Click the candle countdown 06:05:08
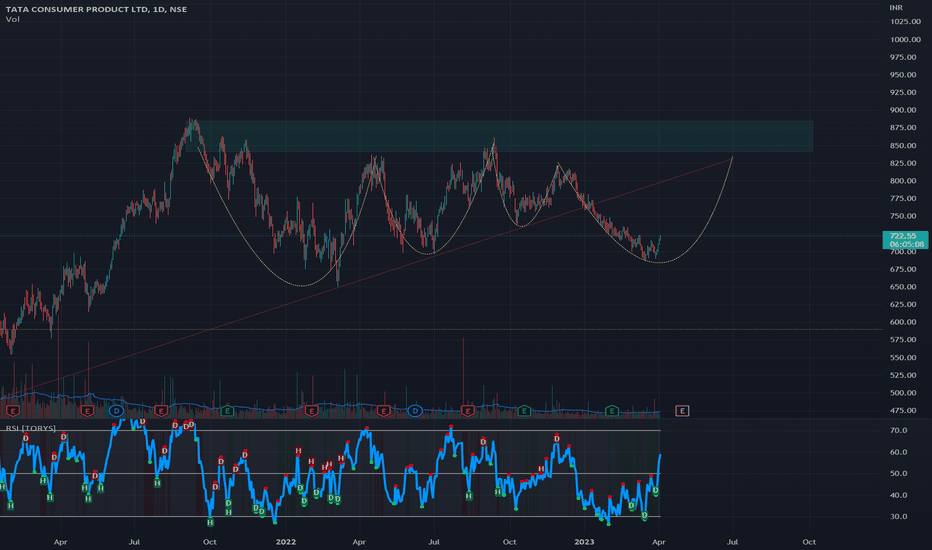 point(906,244)
